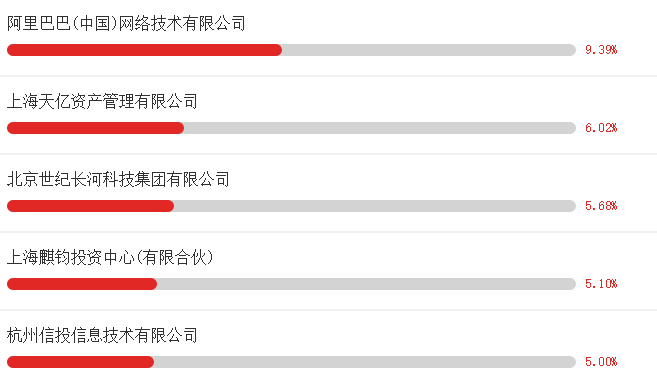Screen dimensions: 657x385
Task: Click gray unfilled portion of 北京世纪长河 bar
Action: click(375, 206)
